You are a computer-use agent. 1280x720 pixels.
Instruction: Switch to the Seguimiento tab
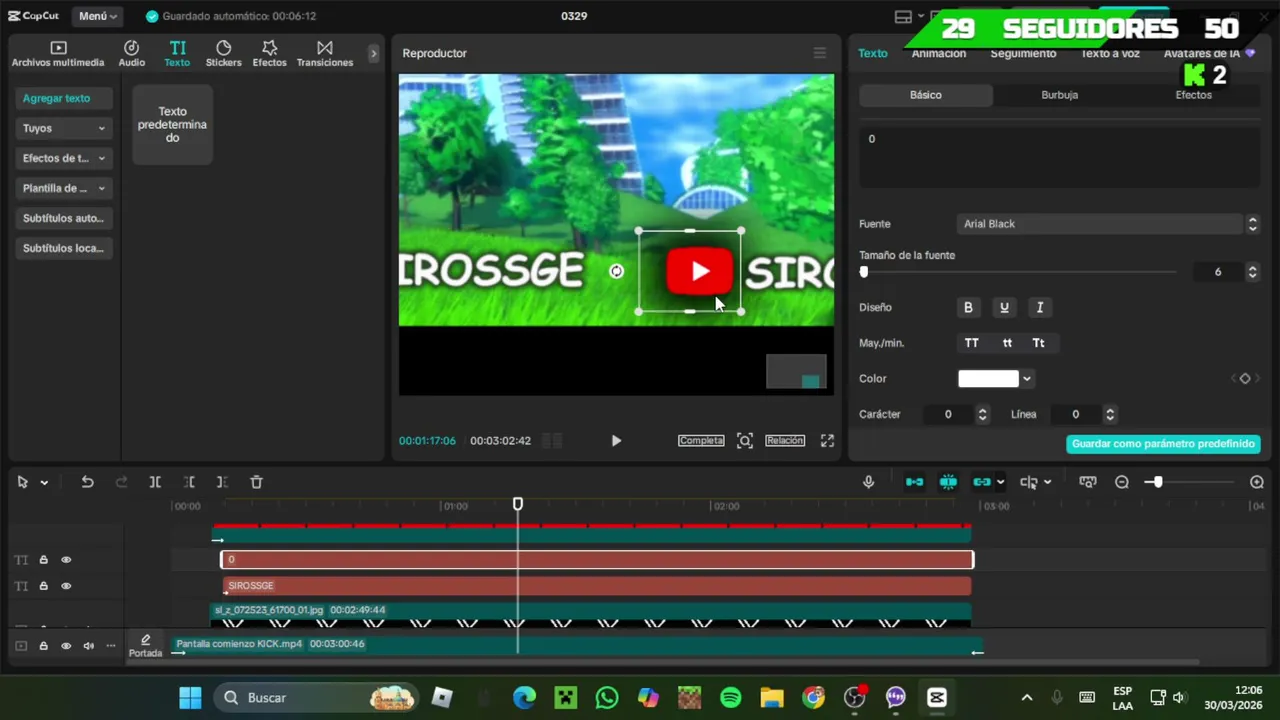[1023, 53]
